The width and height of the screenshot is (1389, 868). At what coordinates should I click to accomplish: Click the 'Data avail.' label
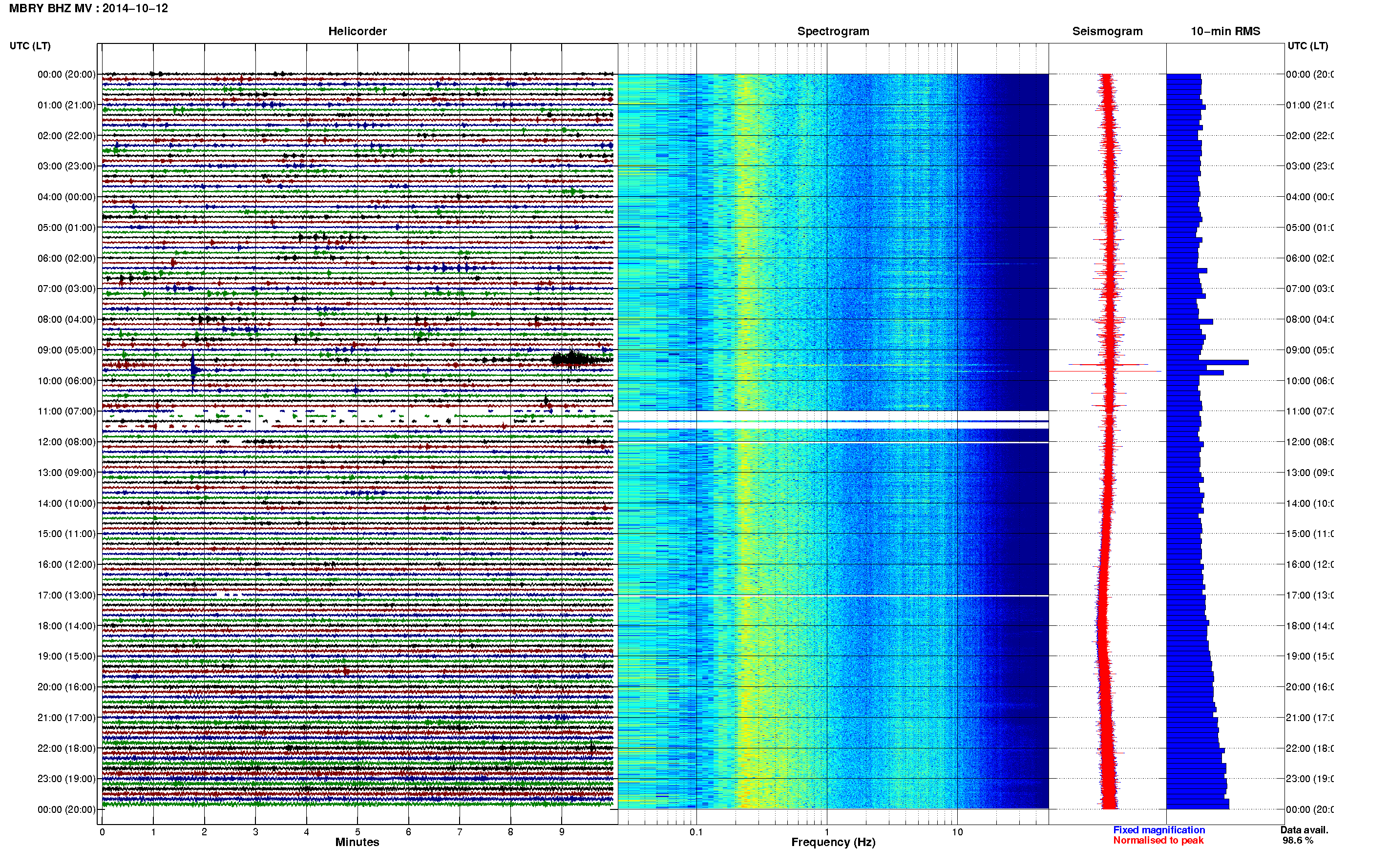pos(1304,830)
